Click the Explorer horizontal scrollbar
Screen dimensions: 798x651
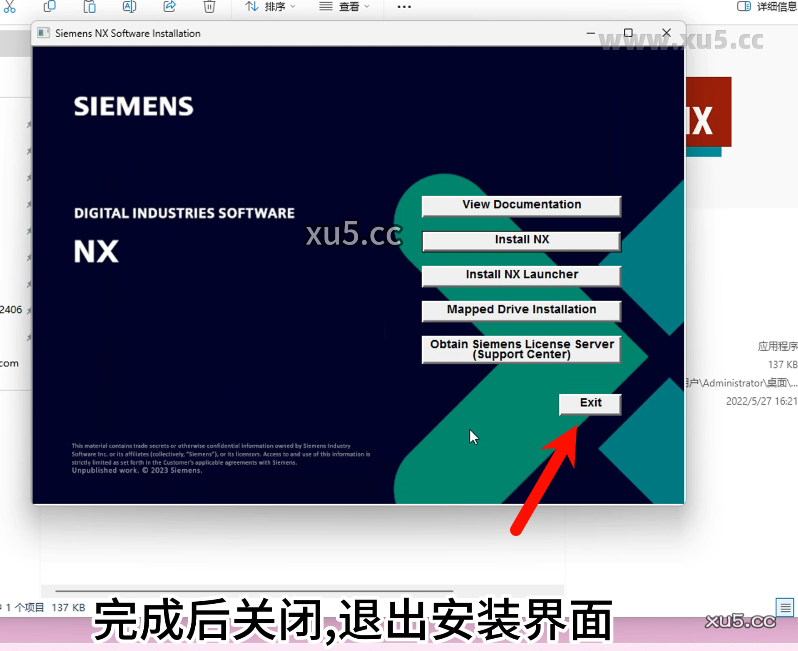(250, 590)
